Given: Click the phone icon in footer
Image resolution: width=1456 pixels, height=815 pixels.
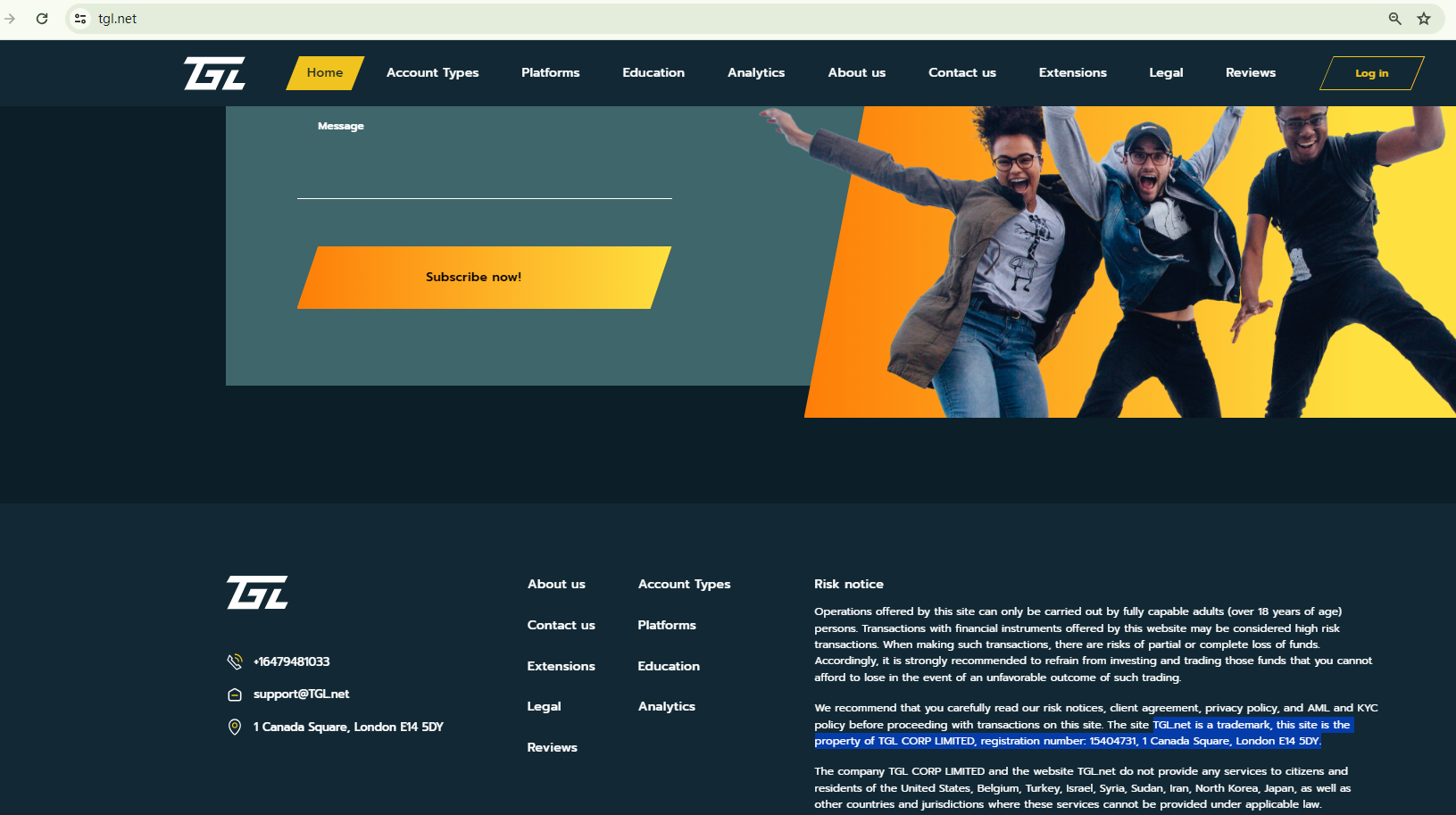Looking at the screenshot, I should pos(235,661).
